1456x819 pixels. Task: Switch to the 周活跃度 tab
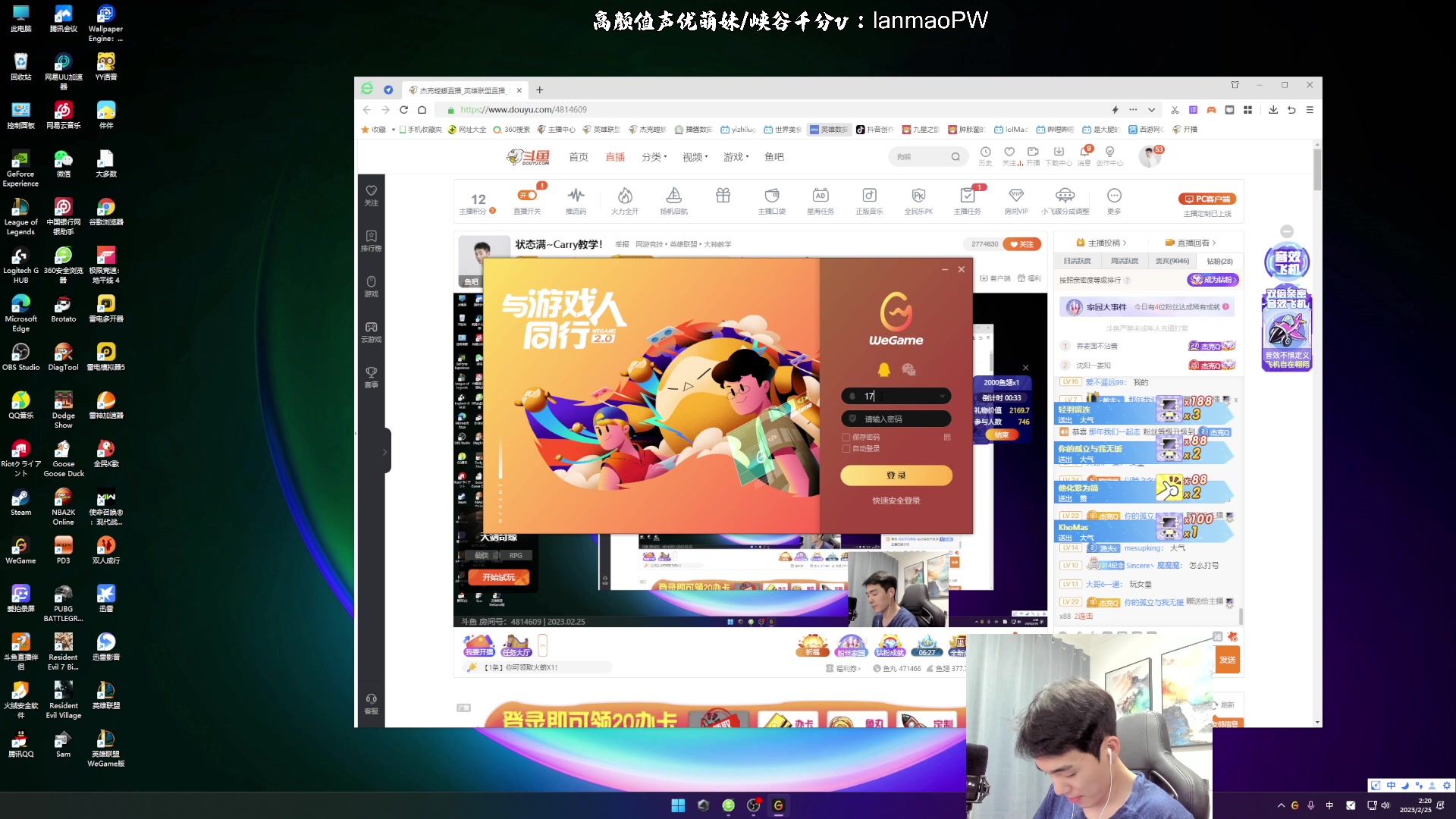pyautogui.click(x=1125, y=260)
